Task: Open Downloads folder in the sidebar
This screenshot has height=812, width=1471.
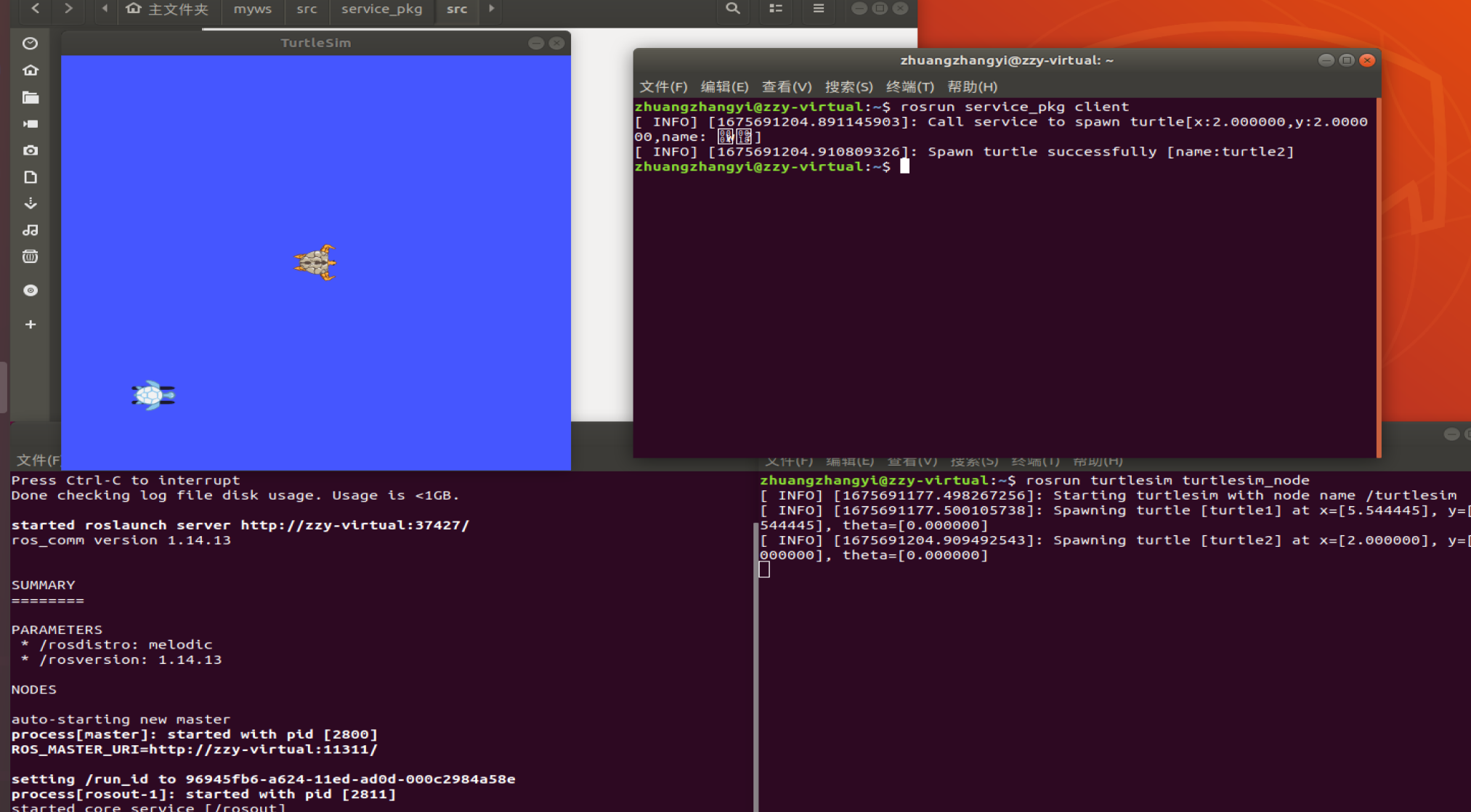Action: [x=30, y=203]
